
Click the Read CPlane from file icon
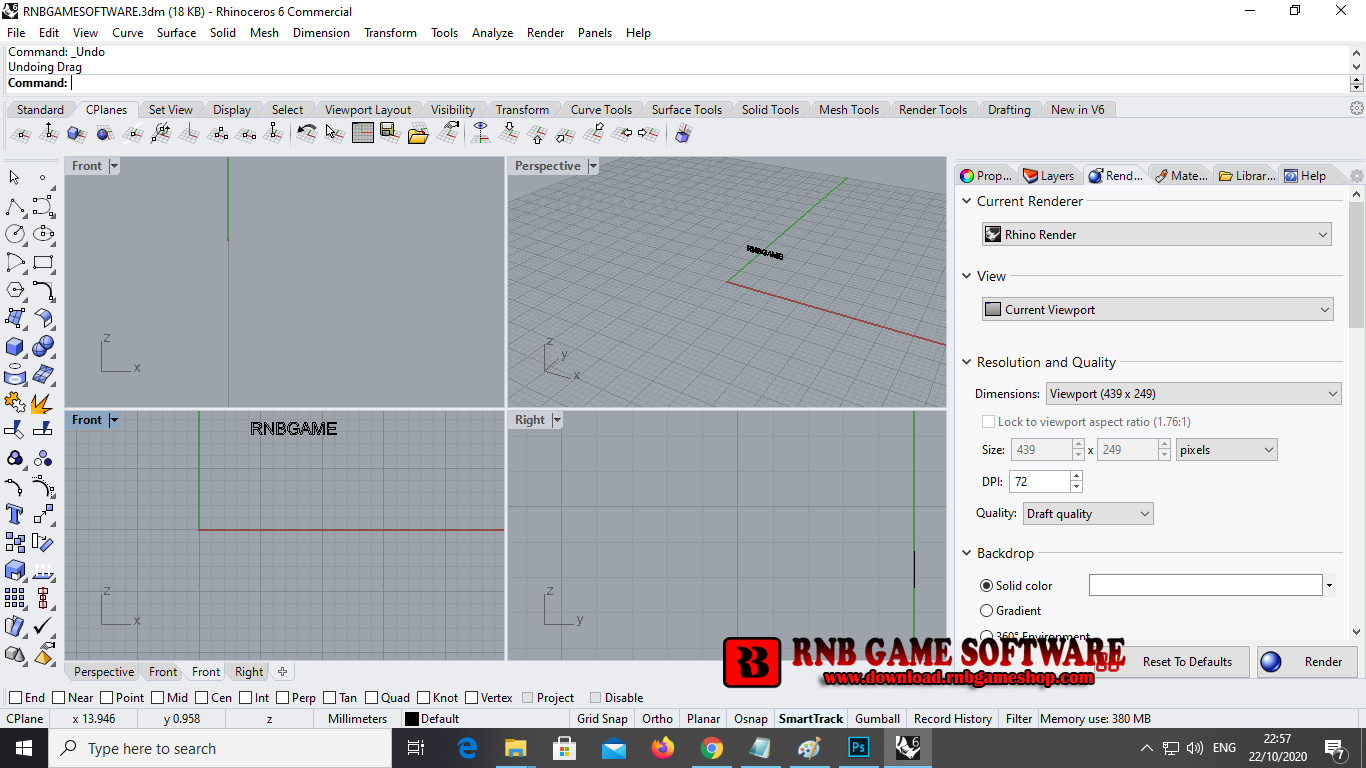pos(418,132)
